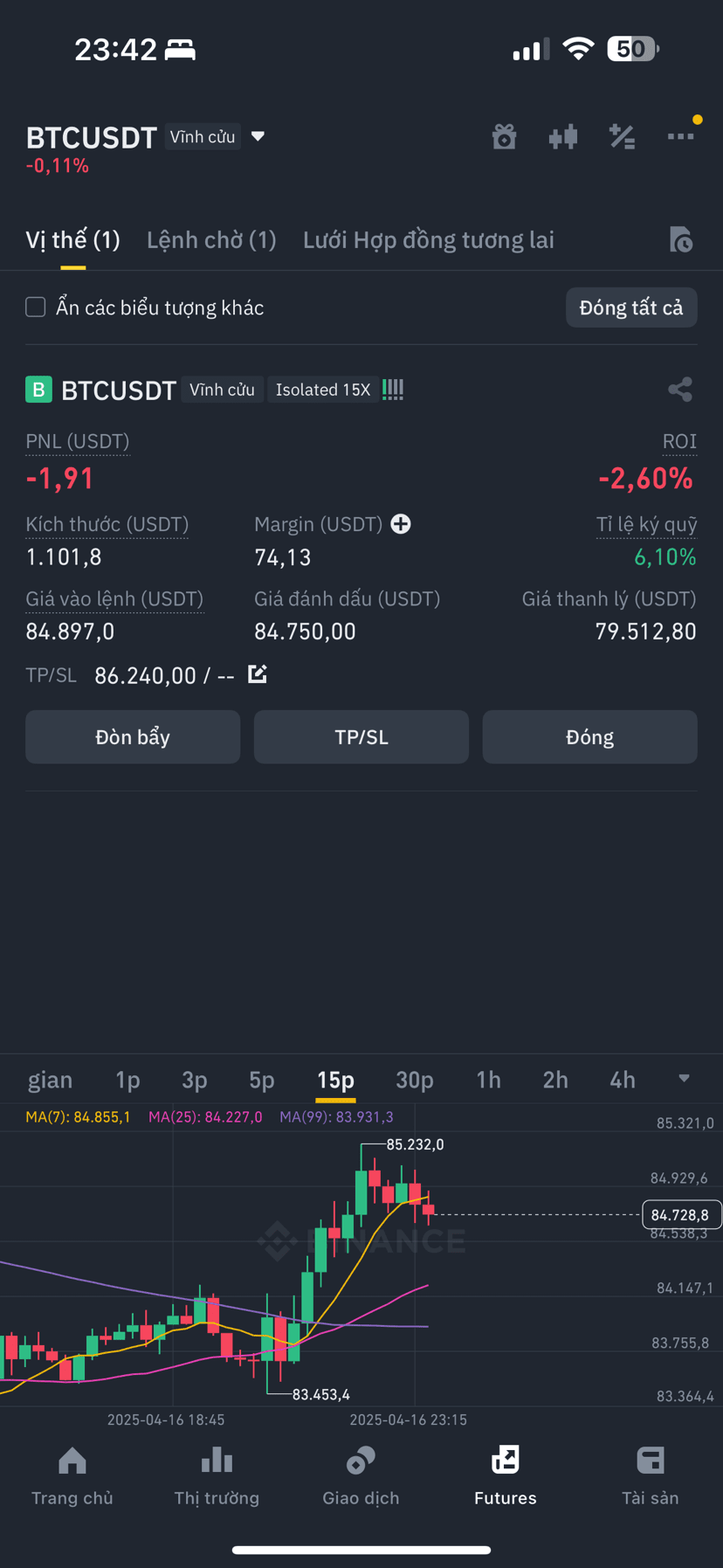This screenshot has width=723, height=1568.
Task: Open the order history icon
Action: click(x=680, y=239)
